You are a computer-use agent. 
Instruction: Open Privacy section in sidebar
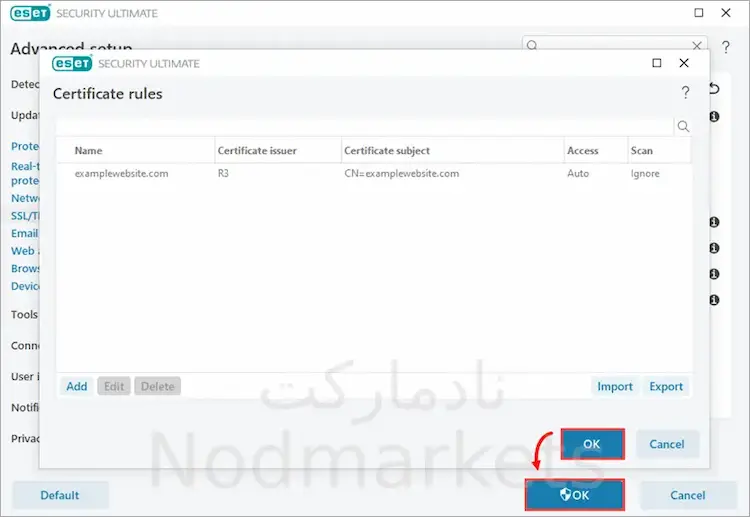click(x=25, y=438)
